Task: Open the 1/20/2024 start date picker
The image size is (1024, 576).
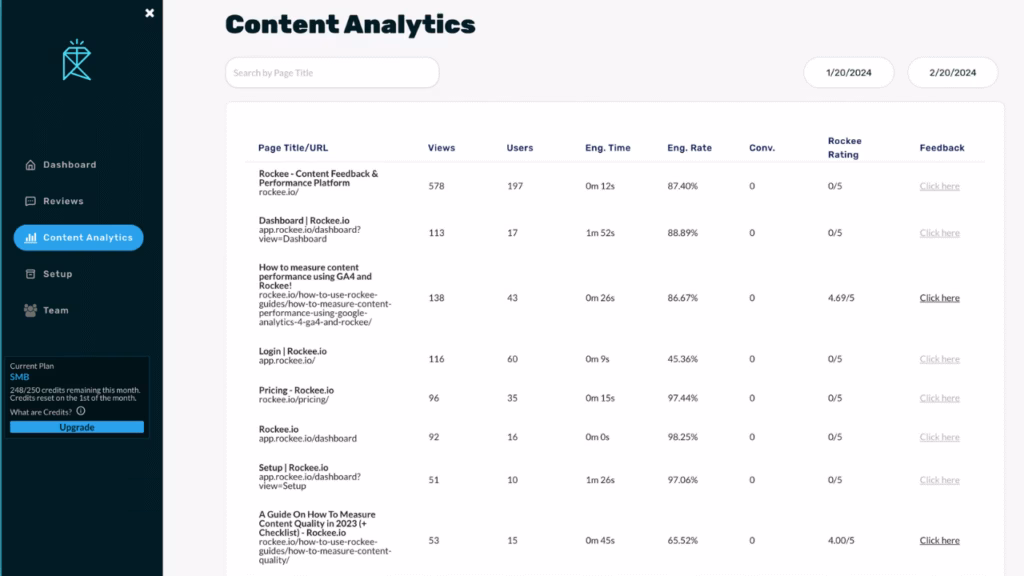Action: (x=848, y=72)
